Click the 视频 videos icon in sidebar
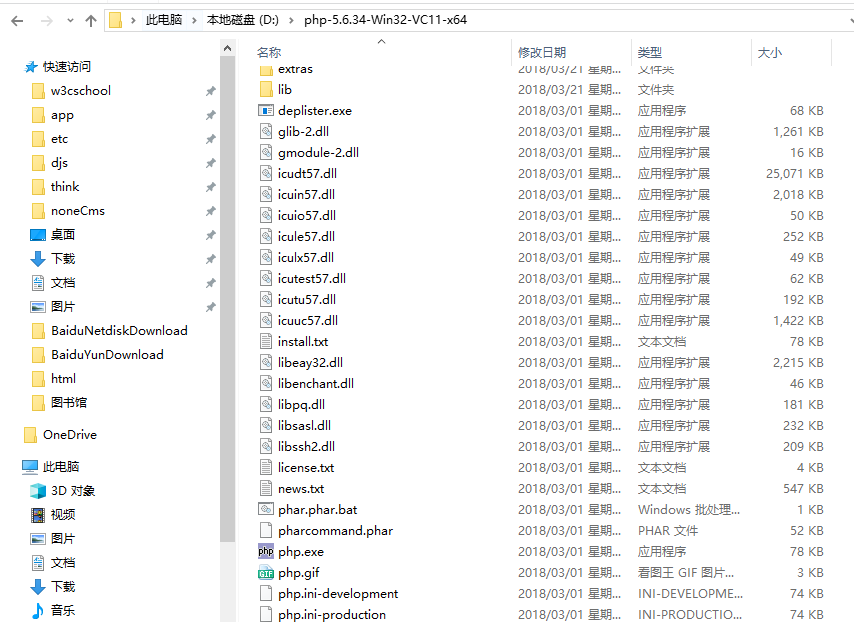Viewport: 854px width, 622px height. 38,515
